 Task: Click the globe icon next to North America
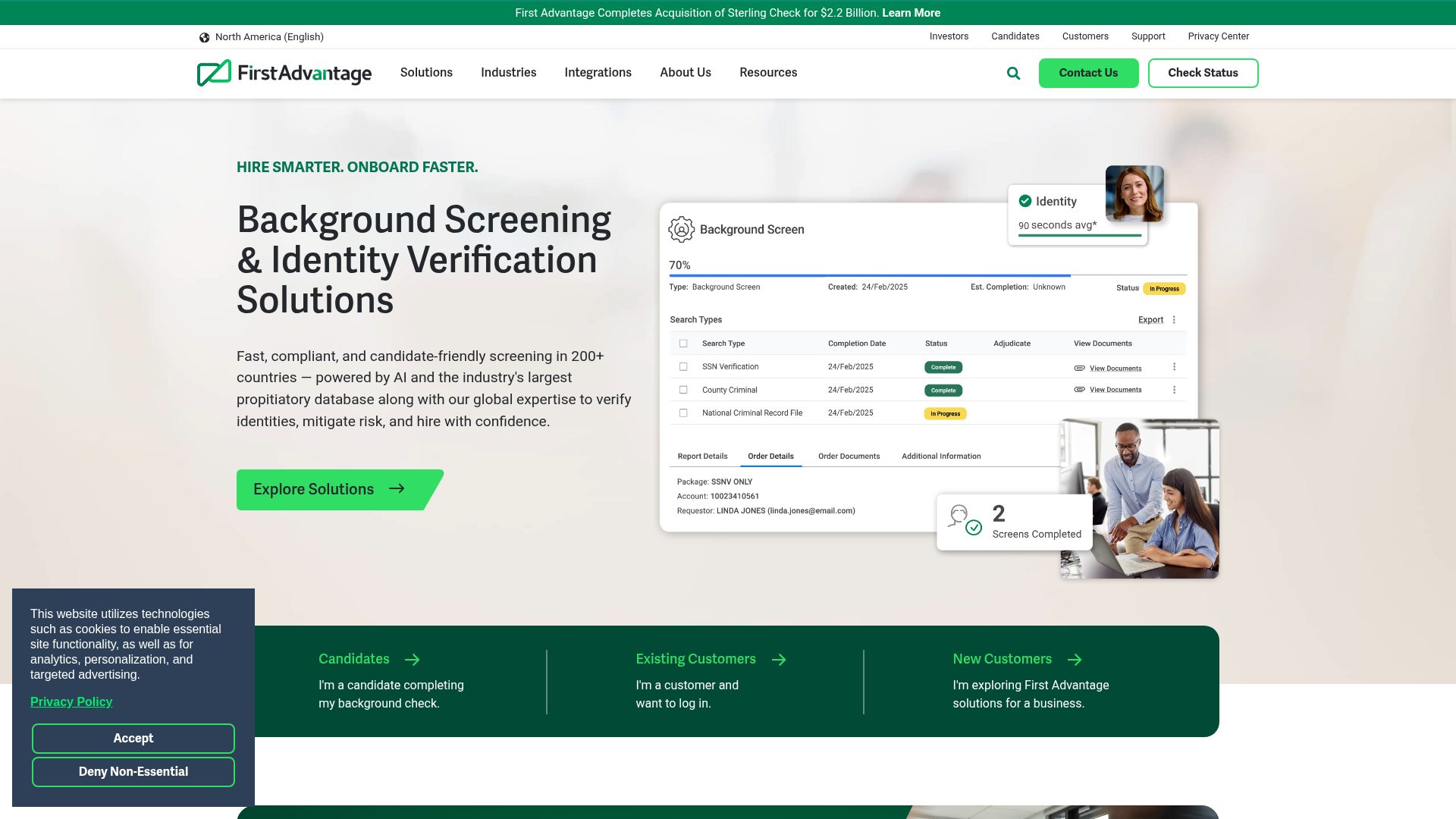click(x=204, y=36)
